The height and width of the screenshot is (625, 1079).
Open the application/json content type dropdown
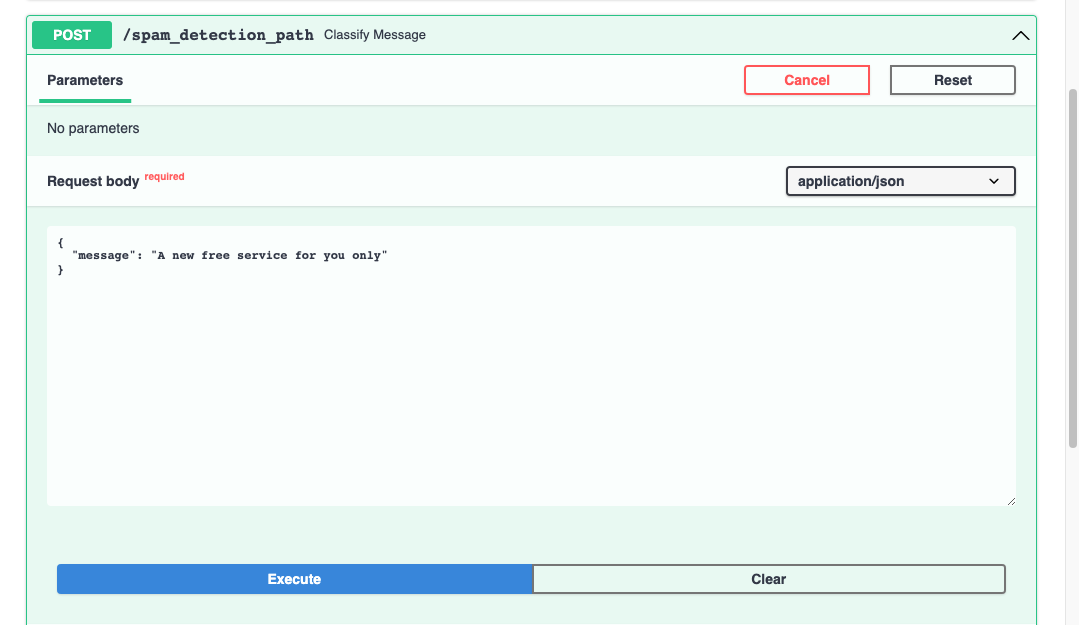(900, 181)
